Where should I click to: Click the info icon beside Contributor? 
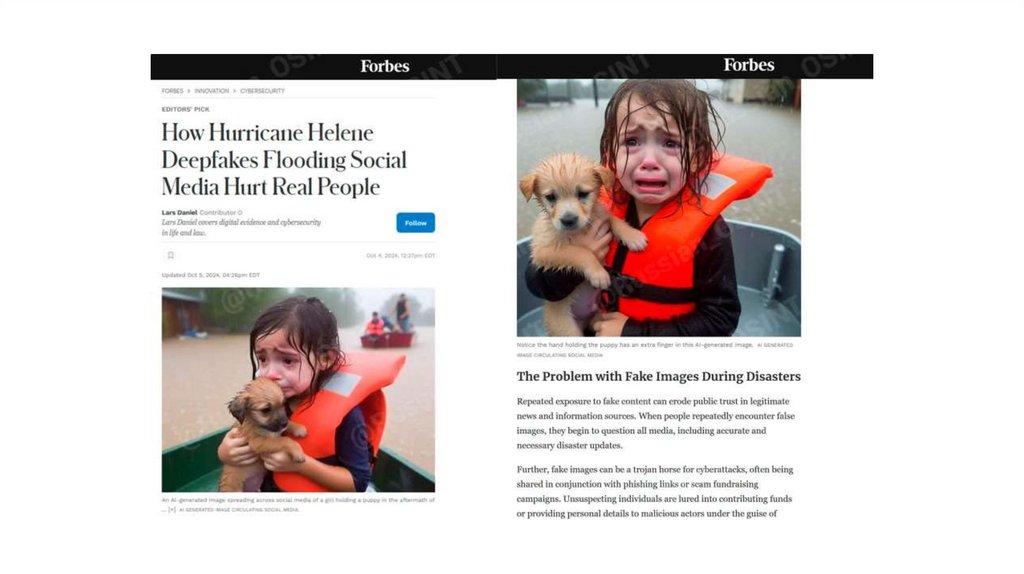[x=240, y=212]
